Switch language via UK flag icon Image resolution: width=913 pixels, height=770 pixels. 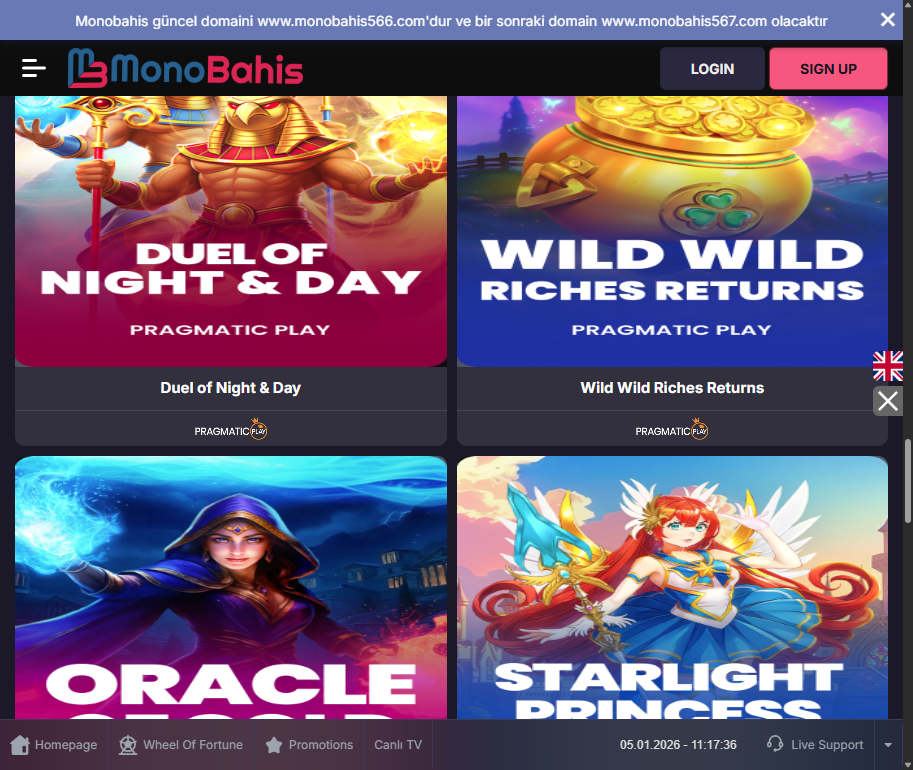click(x=888, y=366)
